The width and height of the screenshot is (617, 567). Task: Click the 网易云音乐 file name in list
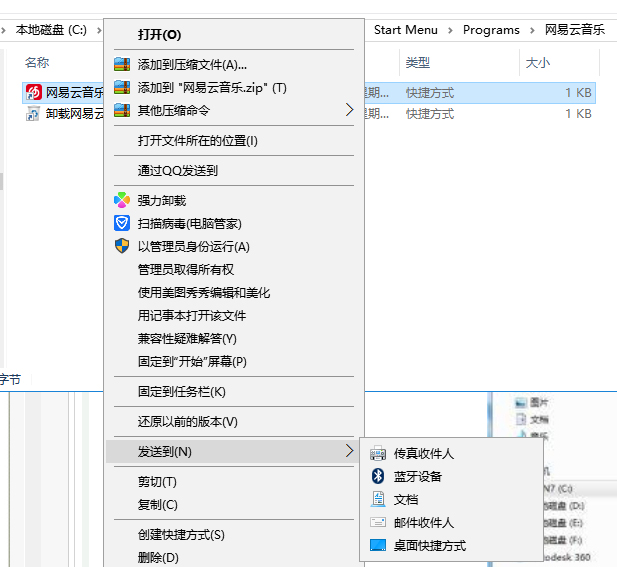(x=74, y=92)
